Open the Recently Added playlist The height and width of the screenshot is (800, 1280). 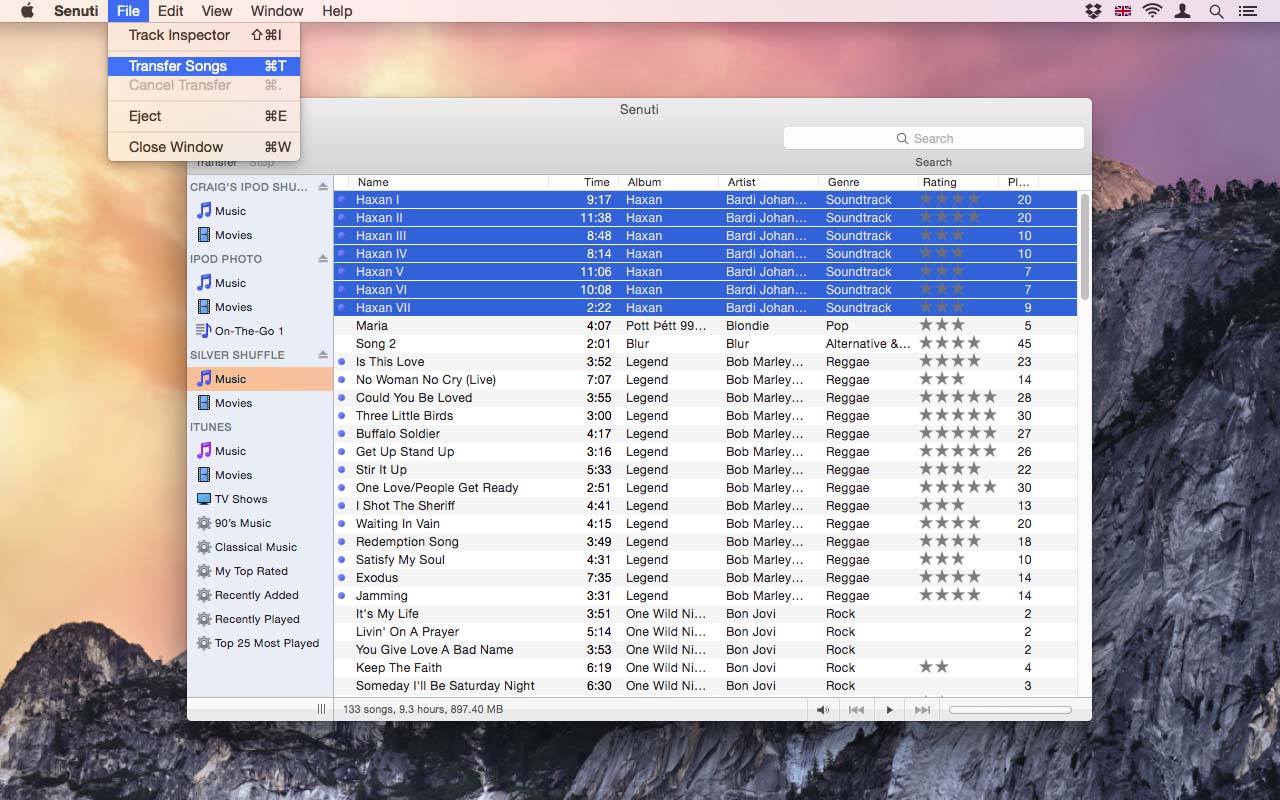[x=259, y=595]
